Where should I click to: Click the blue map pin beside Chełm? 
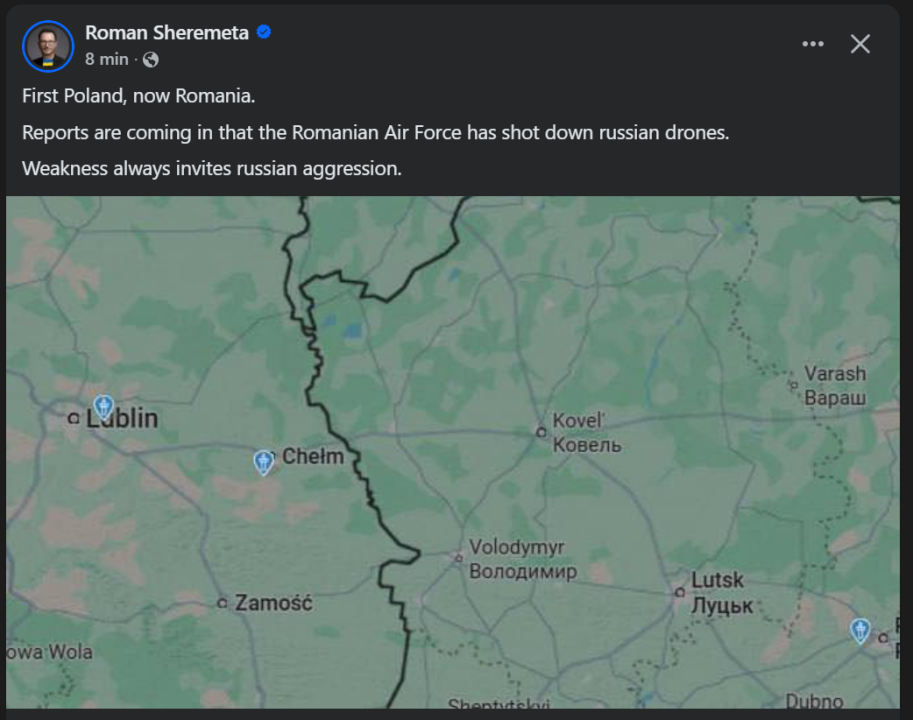click(x=263, y=461)
